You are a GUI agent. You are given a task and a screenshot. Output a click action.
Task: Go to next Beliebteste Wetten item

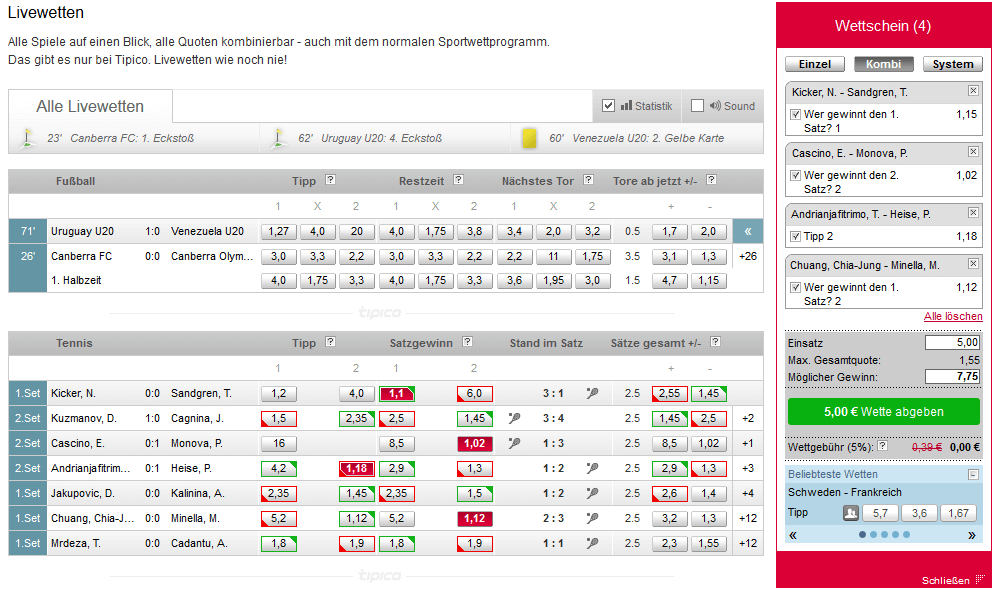coord(972,535)
